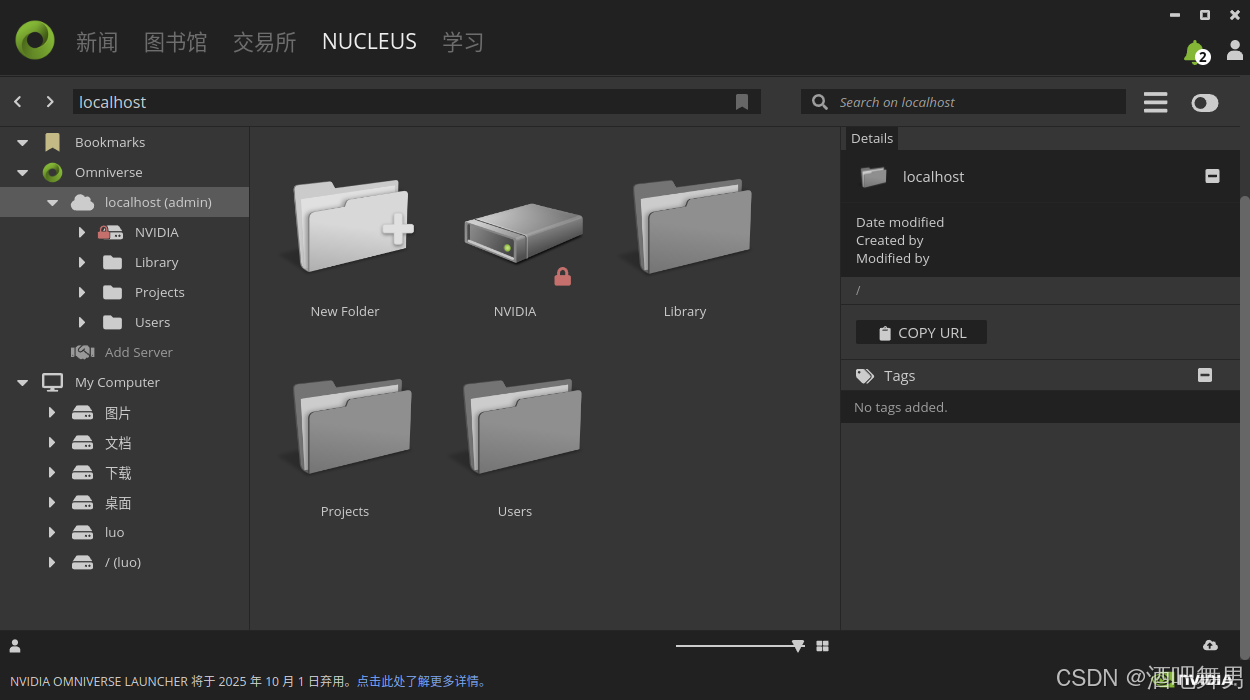Bookmark the current localhost path

[x=742, y=102]
